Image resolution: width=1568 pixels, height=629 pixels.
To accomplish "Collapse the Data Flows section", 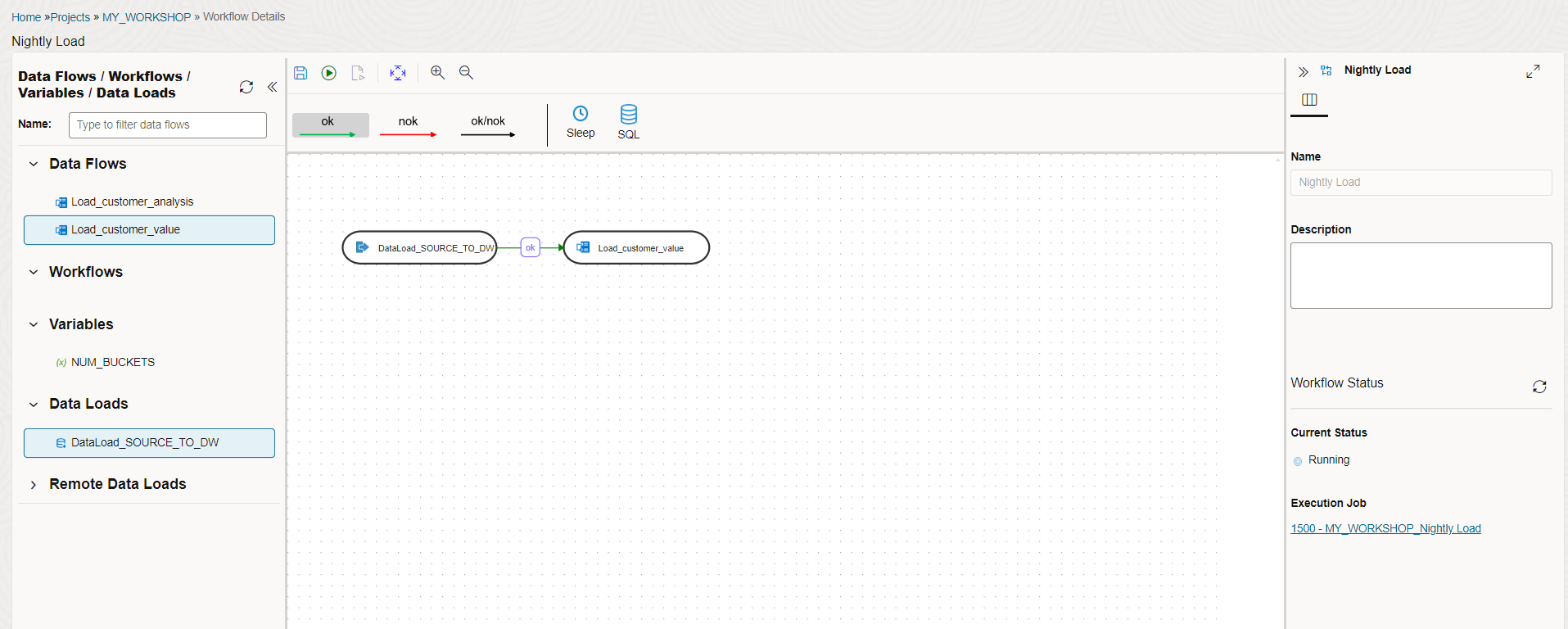I will click(34, 164).
